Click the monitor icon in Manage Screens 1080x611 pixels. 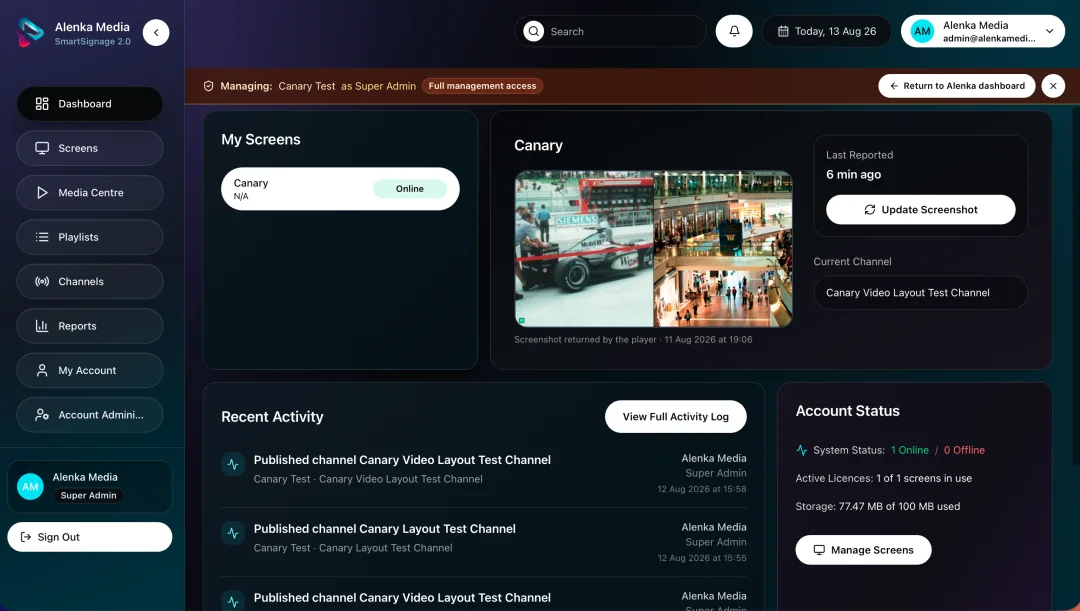tap(819, 550)
